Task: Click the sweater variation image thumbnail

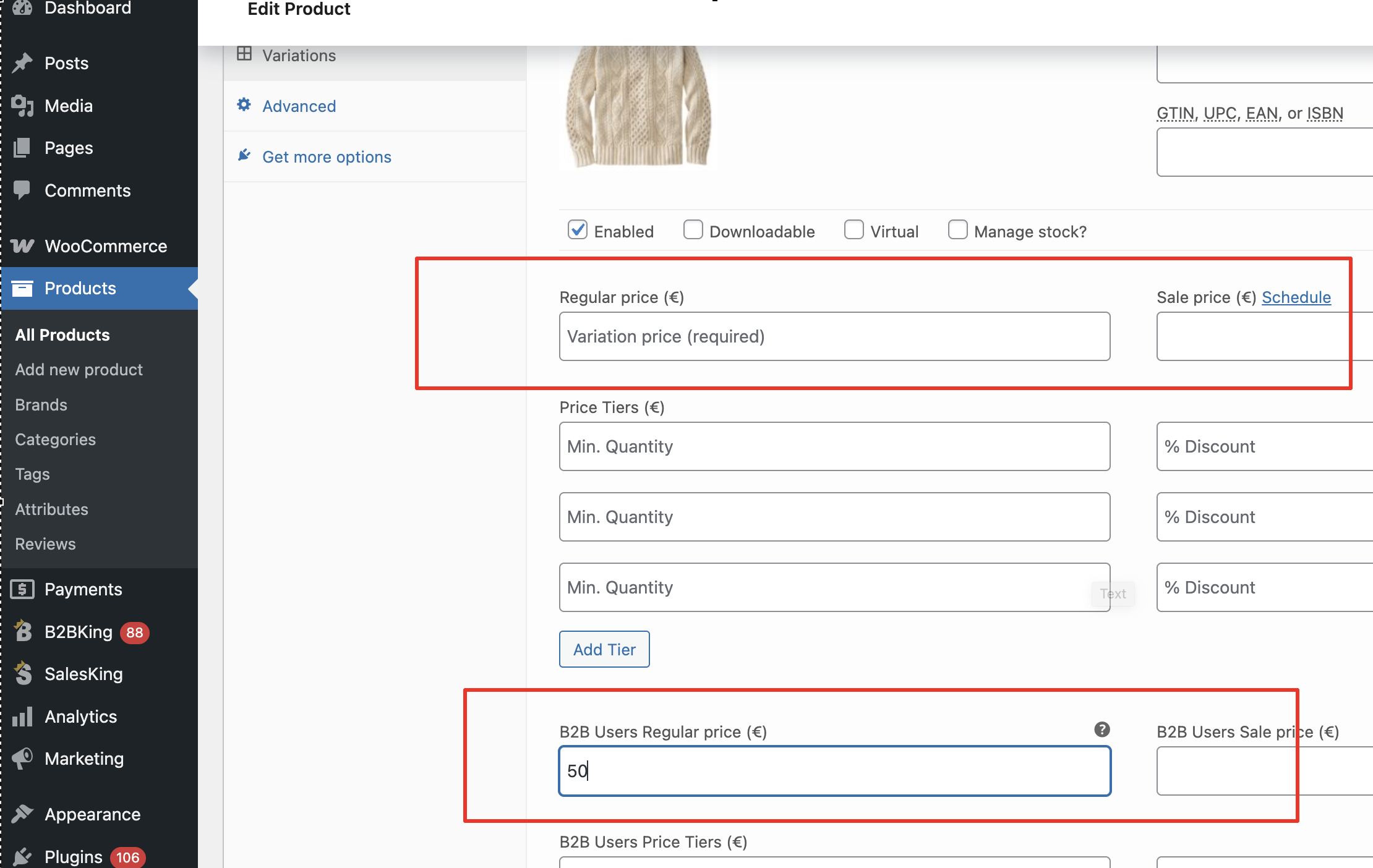Action: tap(638, 106)
